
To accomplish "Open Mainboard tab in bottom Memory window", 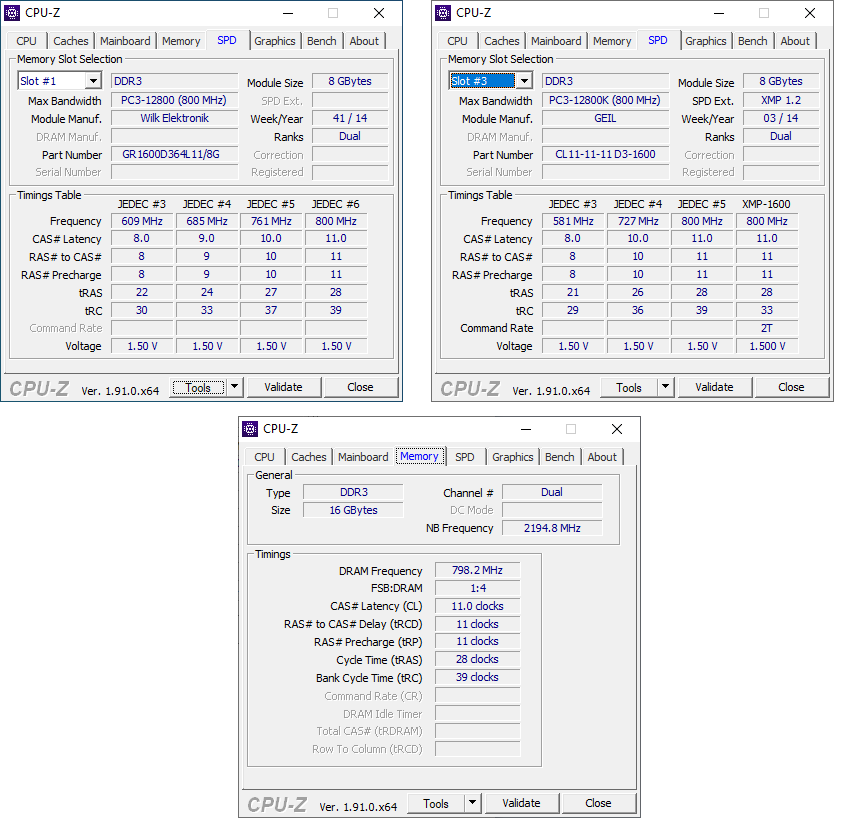I will click(363, 457).
